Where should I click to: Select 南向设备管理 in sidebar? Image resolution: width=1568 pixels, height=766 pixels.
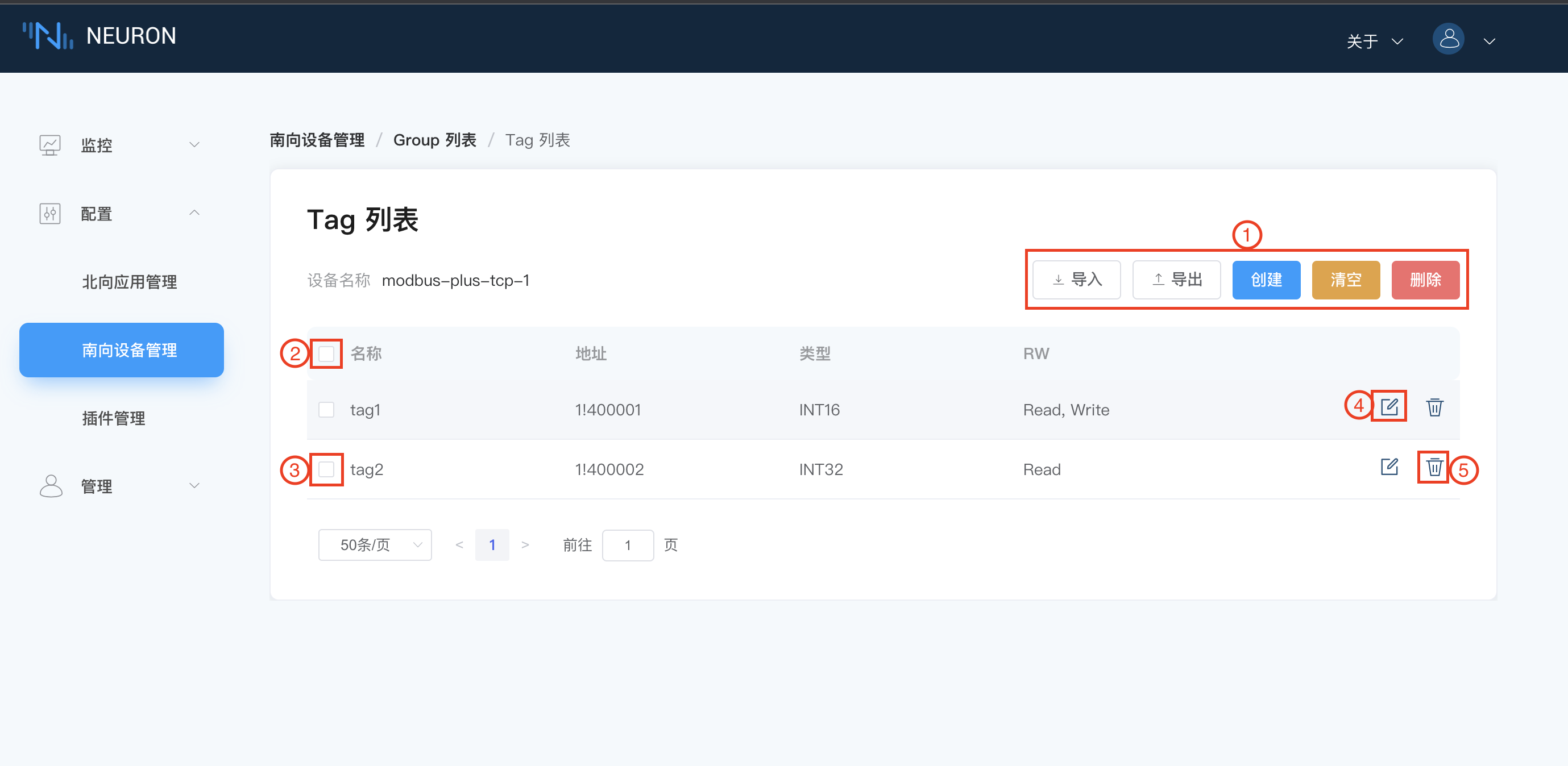[122, 350]
